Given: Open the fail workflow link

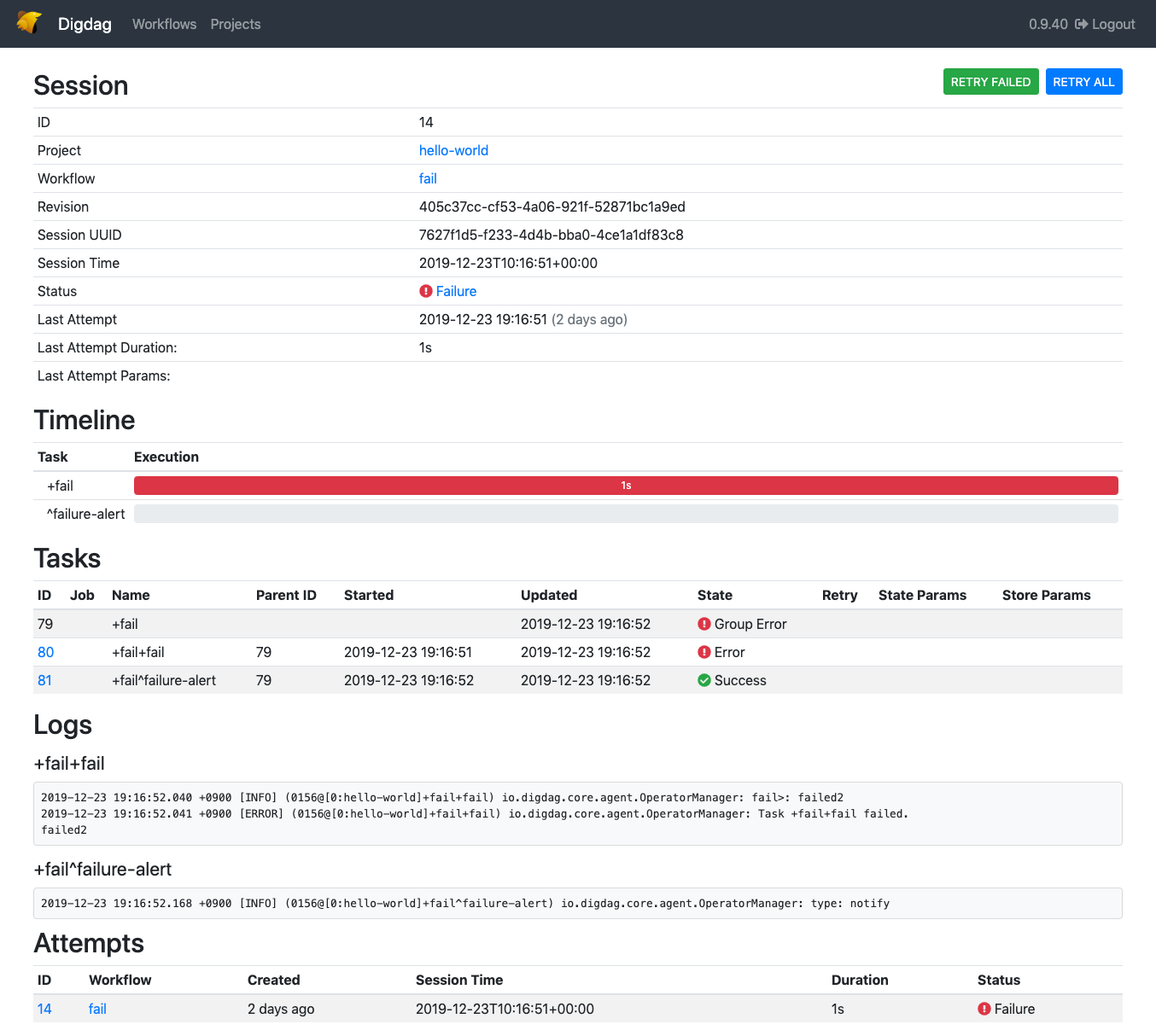Looking at the screenshot, I should click(428, 178).
